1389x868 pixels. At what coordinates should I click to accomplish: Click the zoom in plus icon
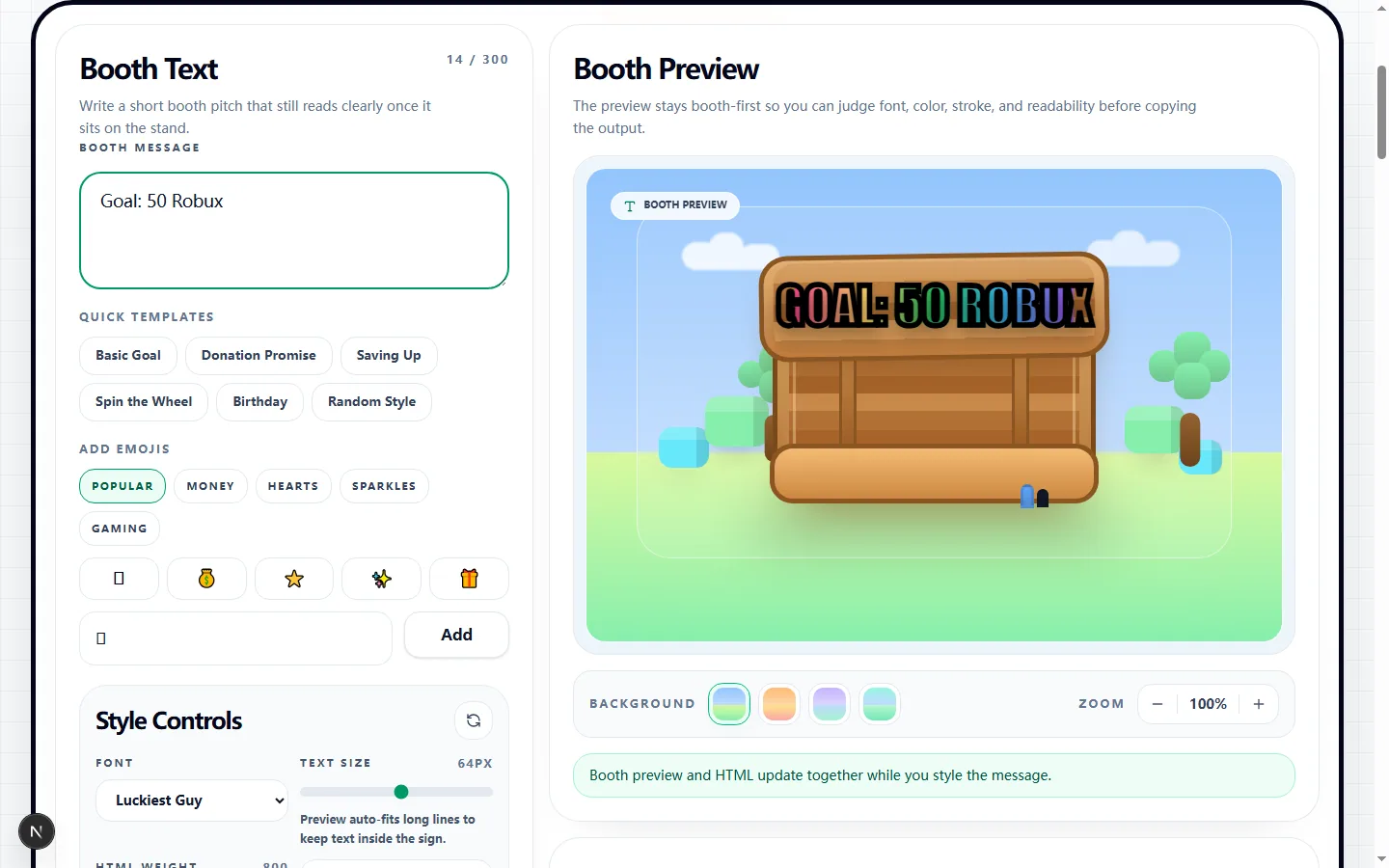pos(1259,704)
